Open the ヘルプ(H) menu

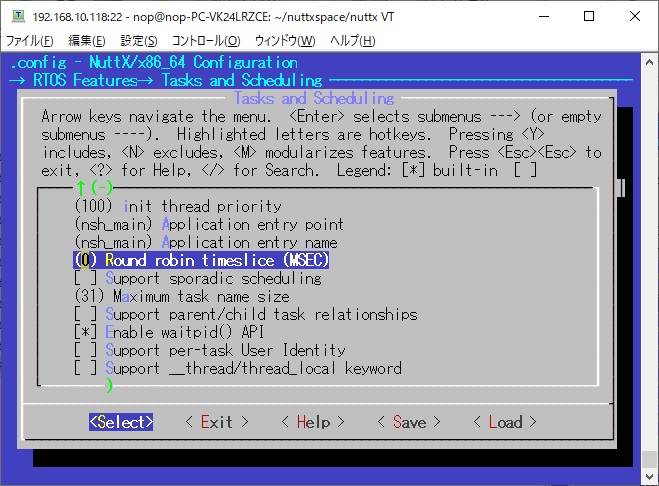[352, 41]
